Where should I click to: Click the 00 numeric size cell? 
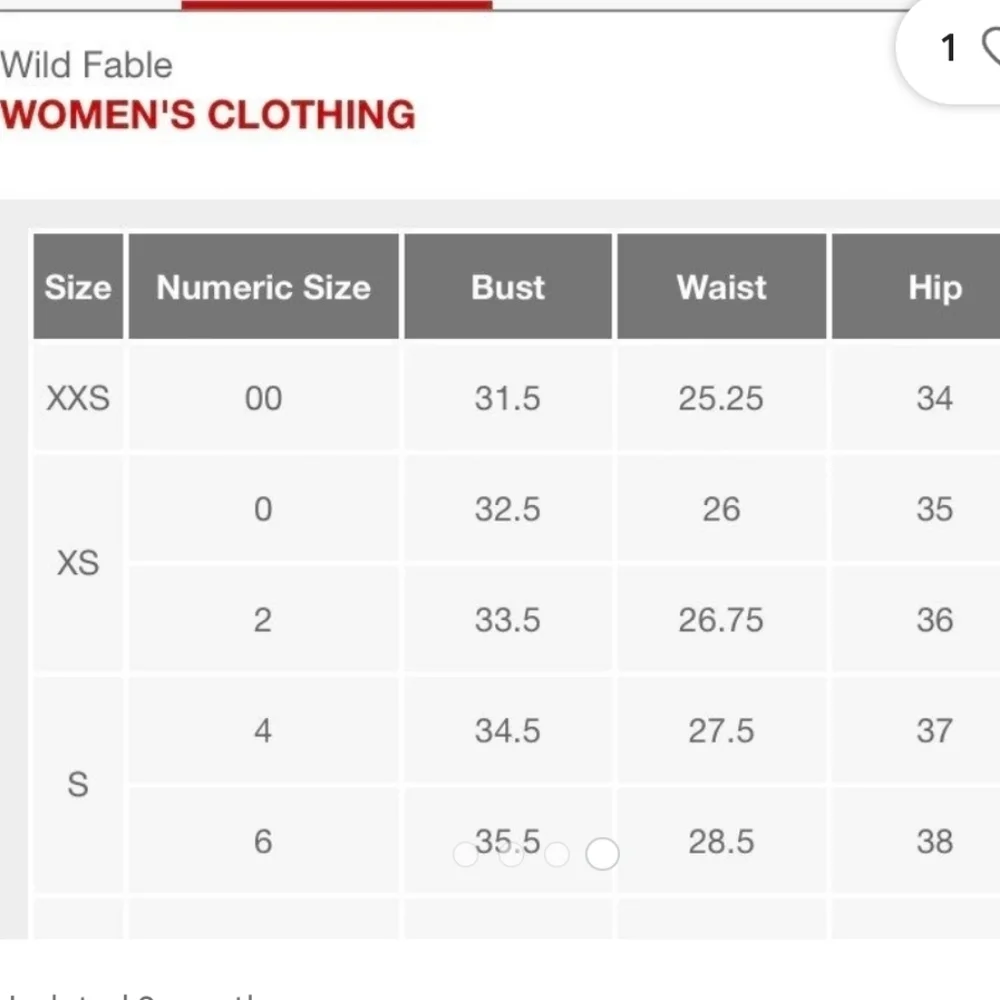coord(263,398)
